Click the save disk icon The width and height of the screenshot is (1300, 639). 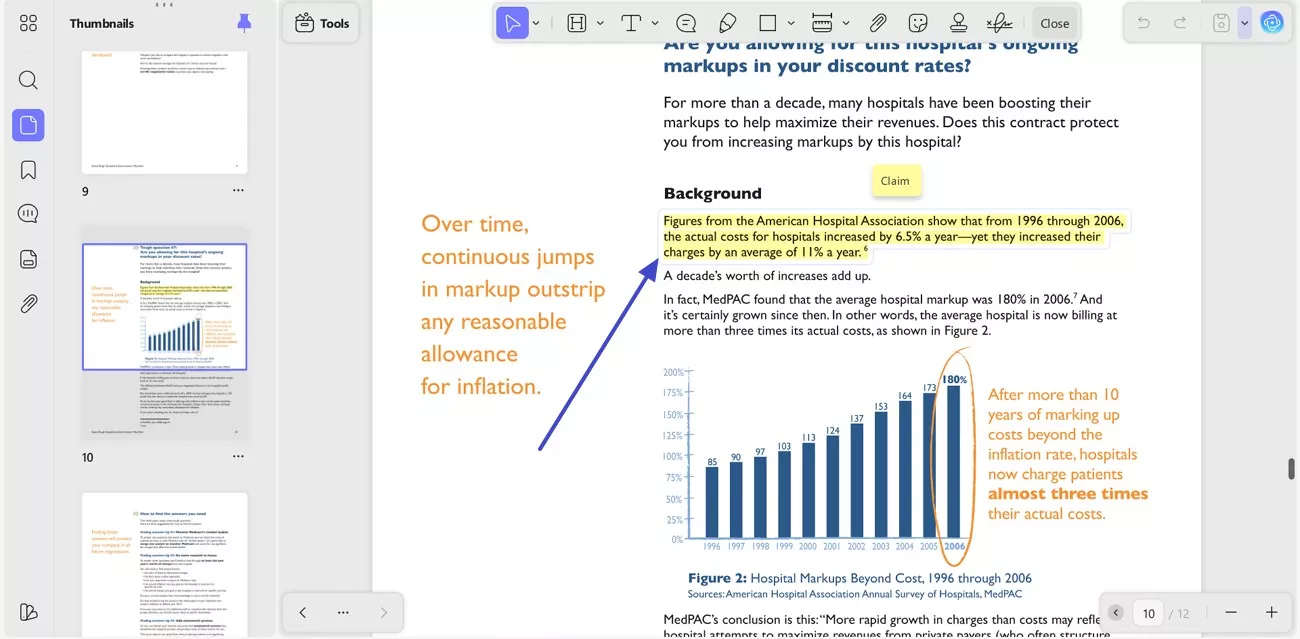point(1221,23)
